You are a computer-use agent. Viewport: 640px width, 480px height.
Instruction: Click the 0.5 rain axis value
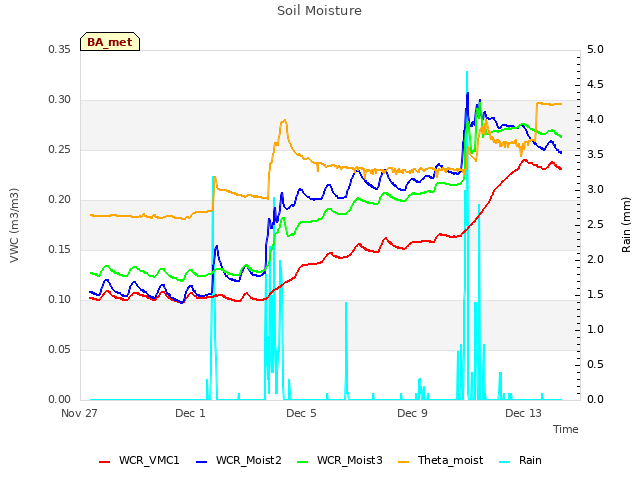[x=595, y=365]
